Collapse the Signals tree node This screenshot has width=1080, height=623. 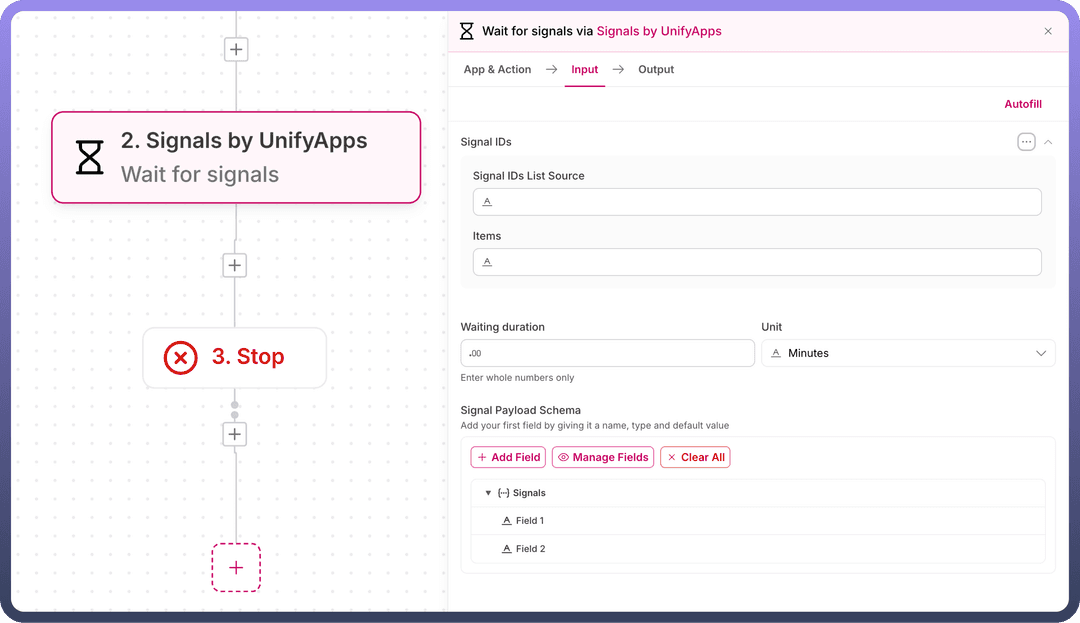488,493
